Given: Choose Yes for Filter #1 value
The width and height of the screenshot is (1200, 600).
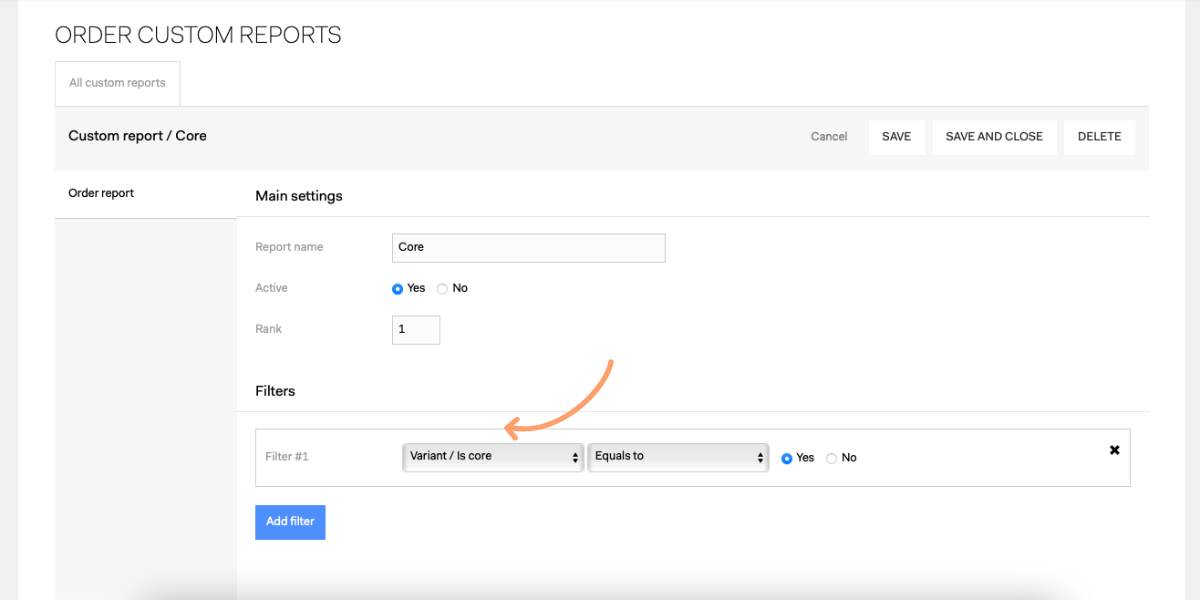Looking at the screenshot, I should coord(786,458).
